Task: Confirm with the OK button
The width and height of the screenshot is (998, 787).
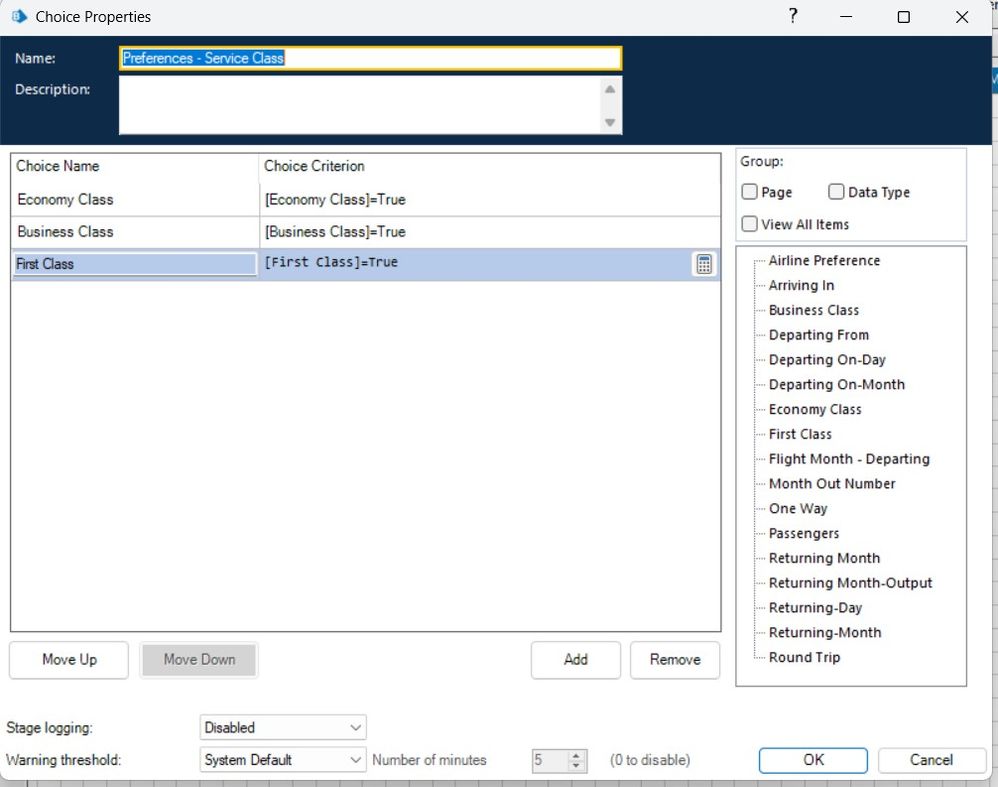Action: point(813,760)
